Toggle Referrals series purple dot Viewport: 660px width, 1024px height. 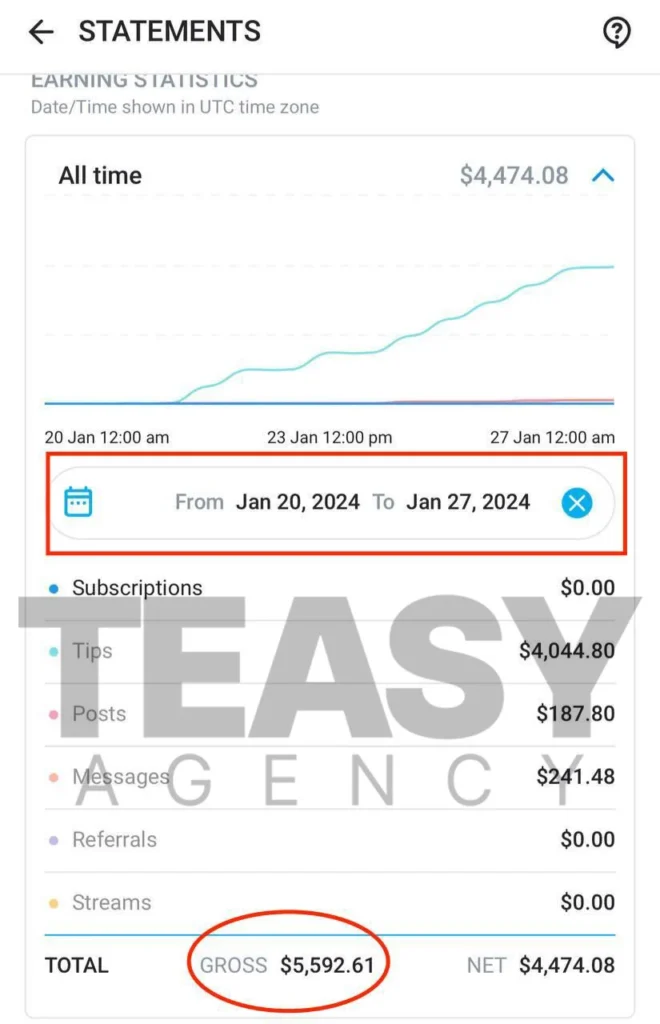click(x=54, y=840)
